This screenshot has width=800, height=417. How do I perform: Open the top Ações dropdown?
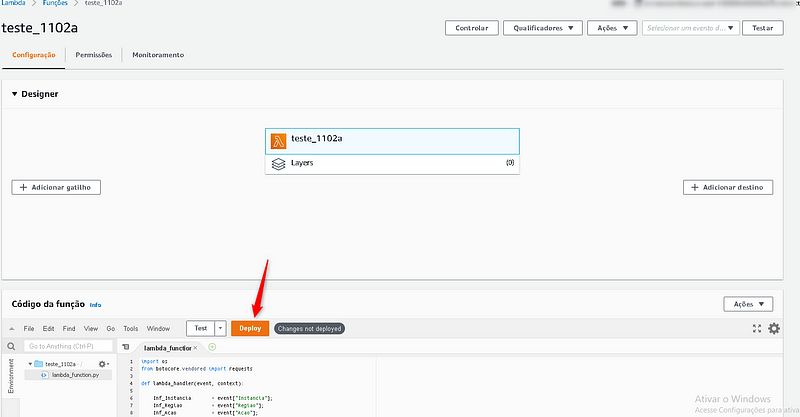[612, 28]
